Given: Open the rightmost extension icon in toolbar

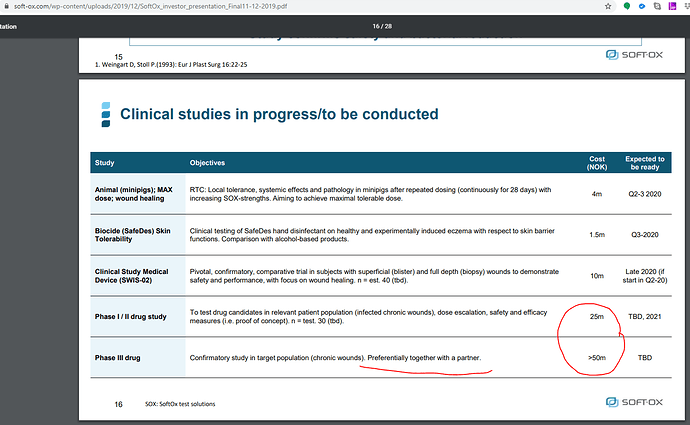Looking at the screenshot, I should click(684, 6).
